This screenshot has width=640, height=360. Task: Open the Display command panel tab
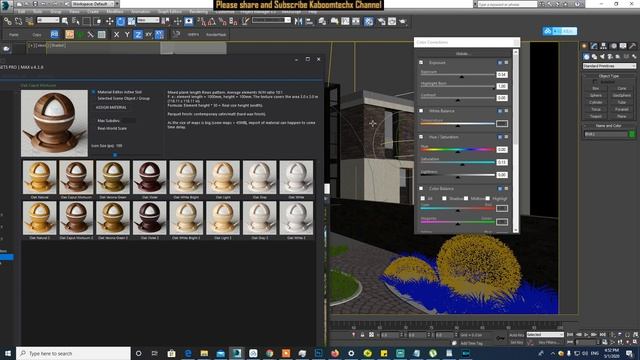coord(623,46)
